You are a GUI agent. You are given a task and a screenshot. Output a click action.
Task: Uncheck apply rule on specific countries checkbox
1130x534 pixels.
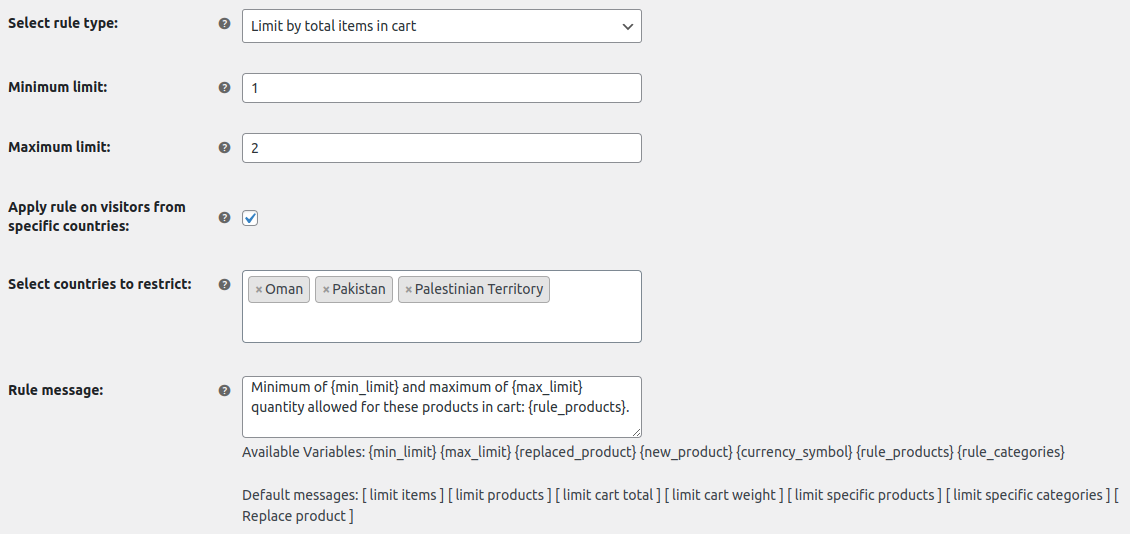click(250, 217)
